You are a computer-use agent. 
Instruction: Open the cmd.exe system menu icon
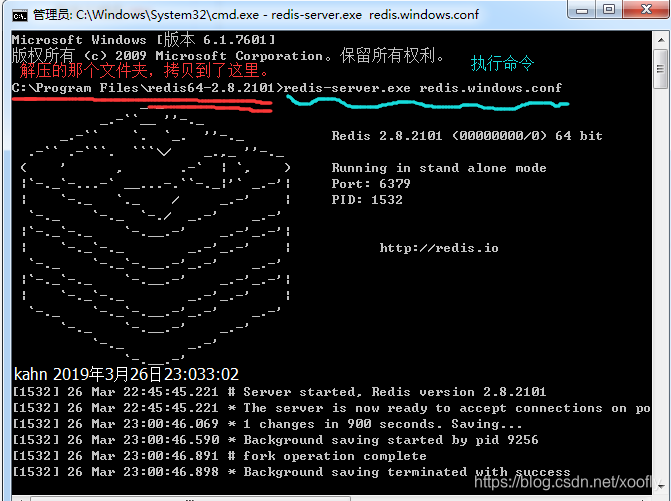tap(20, 15)
